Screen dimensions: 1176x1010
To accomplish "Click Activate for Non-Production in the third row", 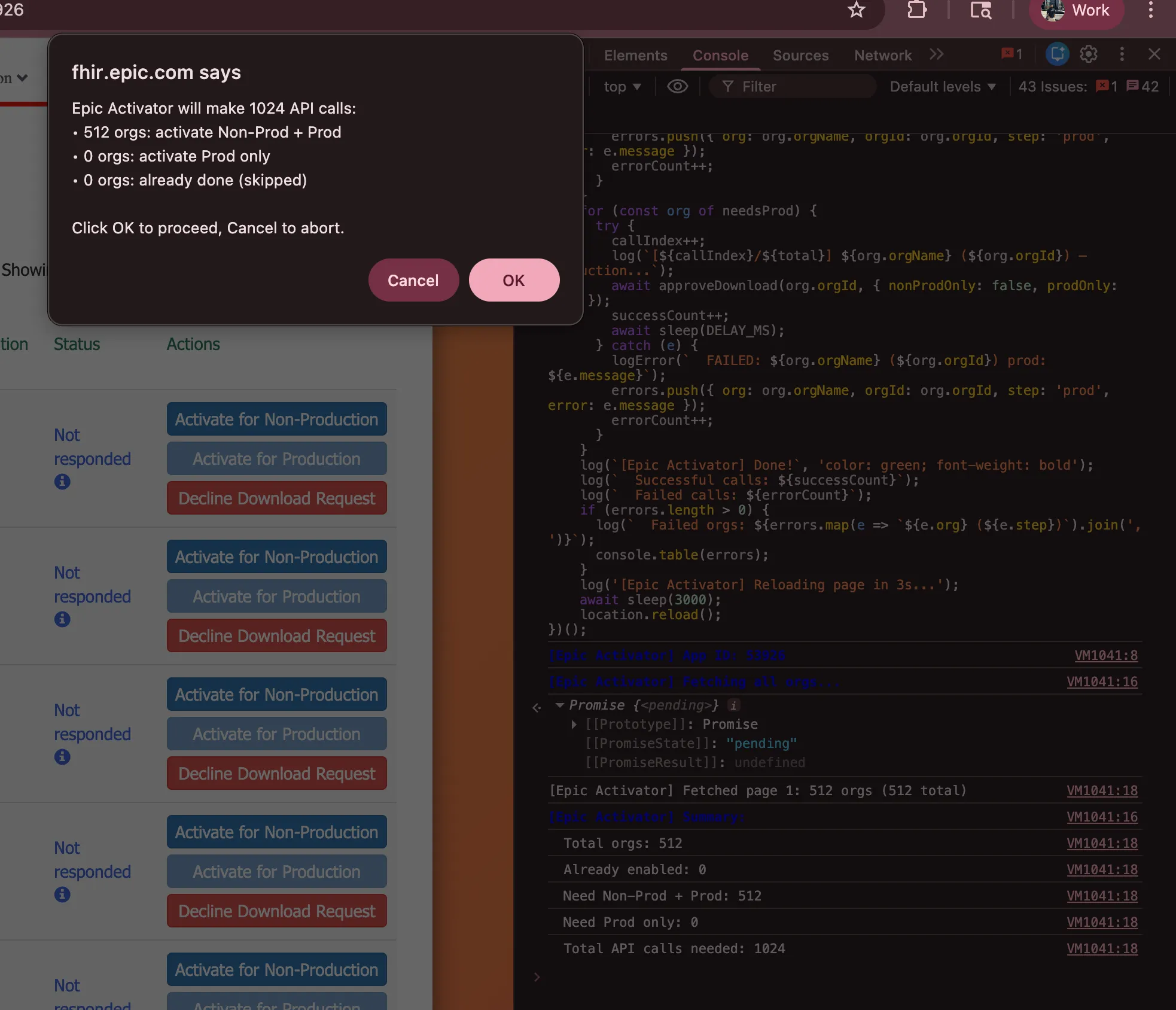I will (276, 694).
